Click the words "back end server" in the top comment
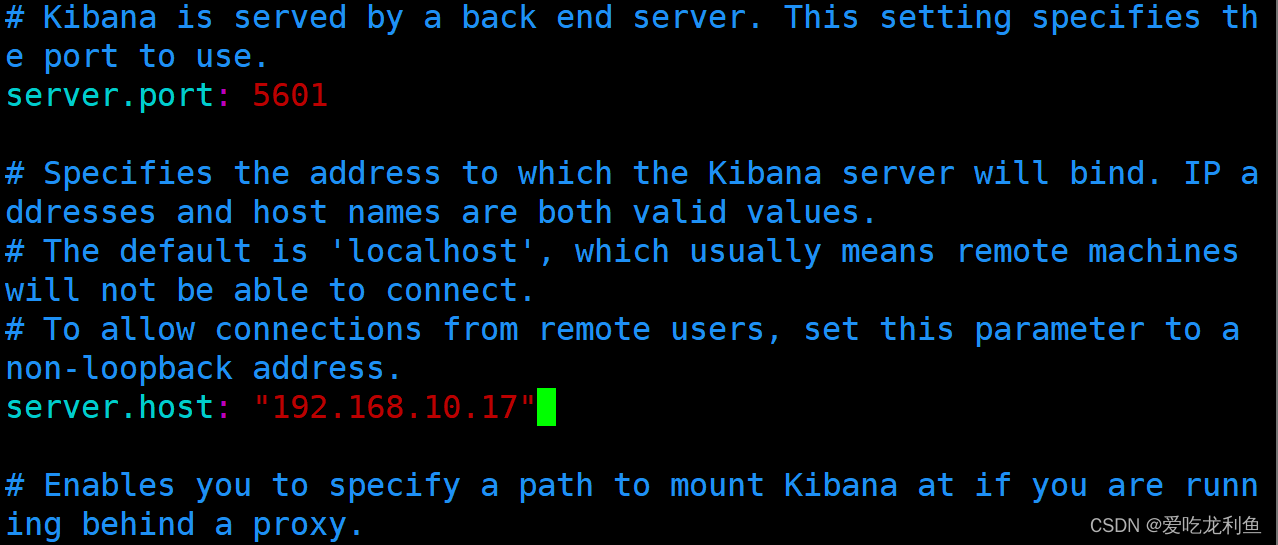The height and width of the screenshot is (545, 1278). click(613, 18)
